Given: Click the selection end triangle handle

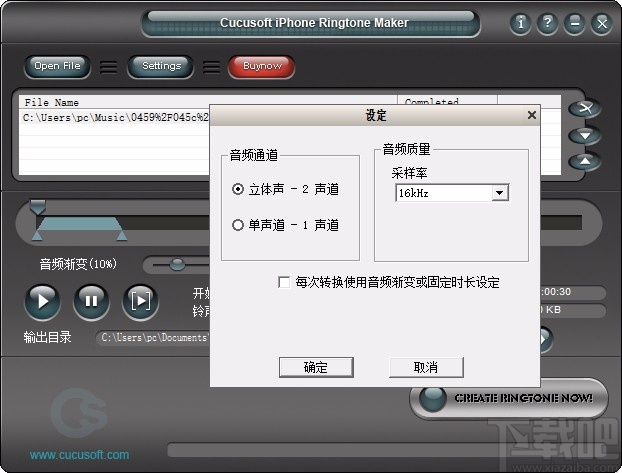Looking at the screenshot, I should (x=121, y=236).
